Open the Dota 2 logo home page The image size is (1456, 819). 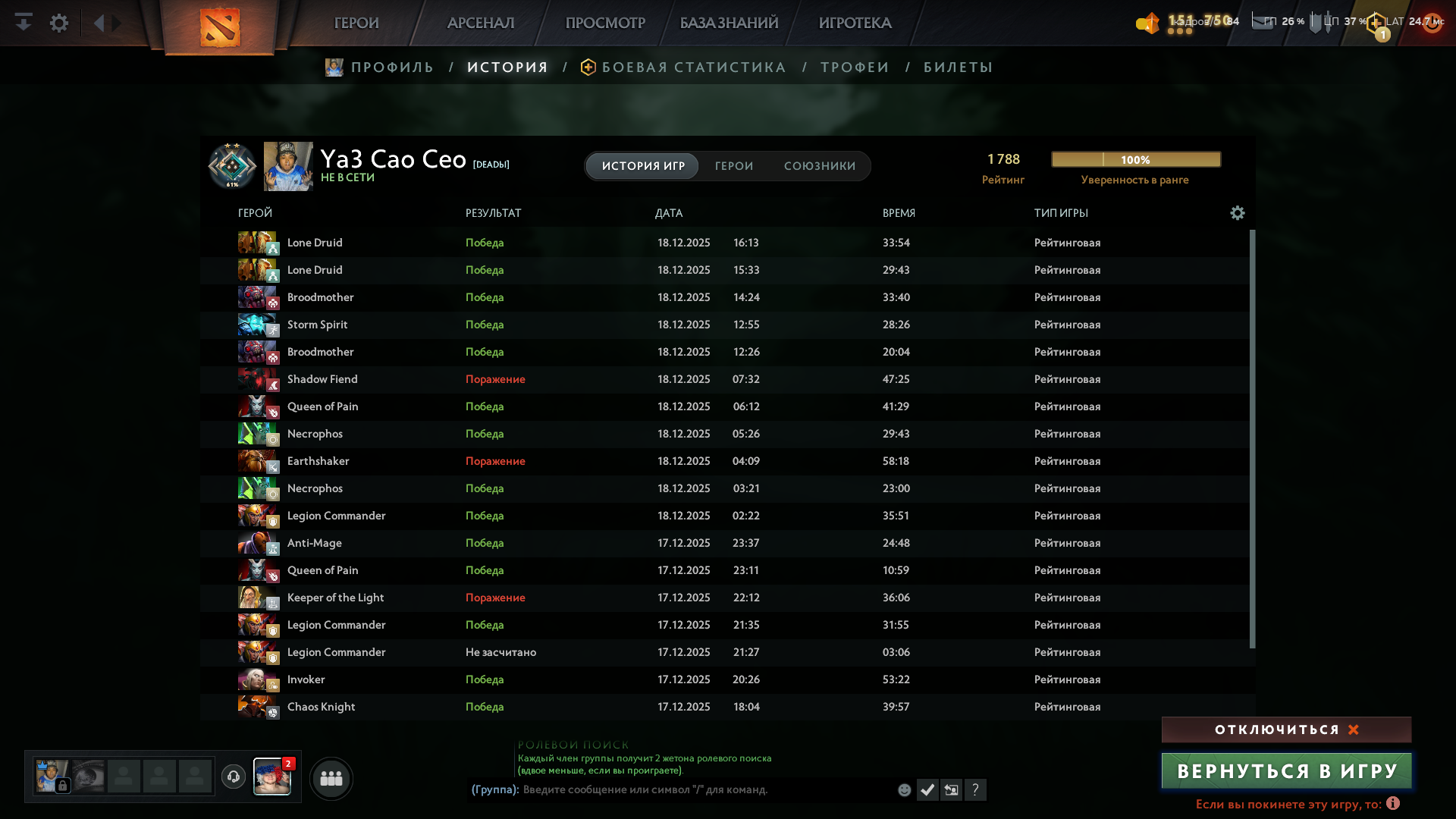[x=220, y=27]
